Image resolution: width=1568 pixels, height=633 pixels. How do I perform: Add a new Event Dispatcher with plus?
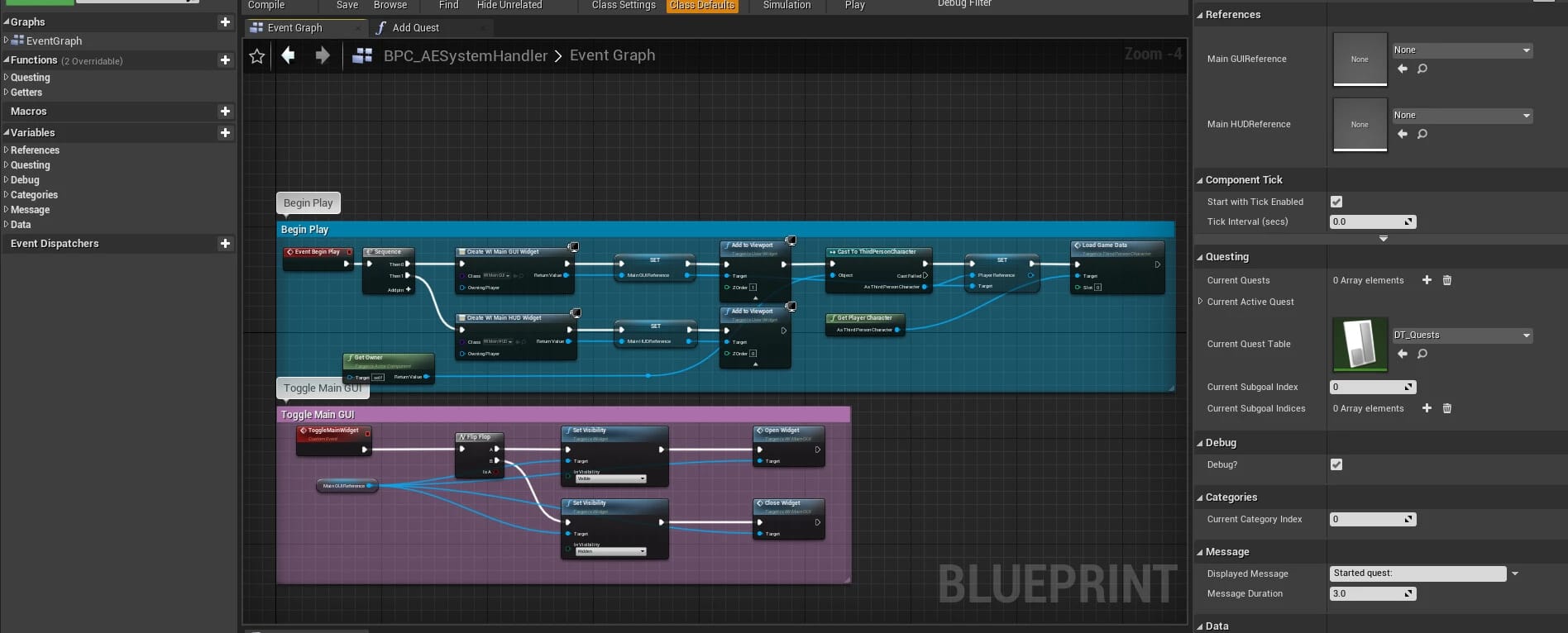pyautogui.click(x=225, y=243)
